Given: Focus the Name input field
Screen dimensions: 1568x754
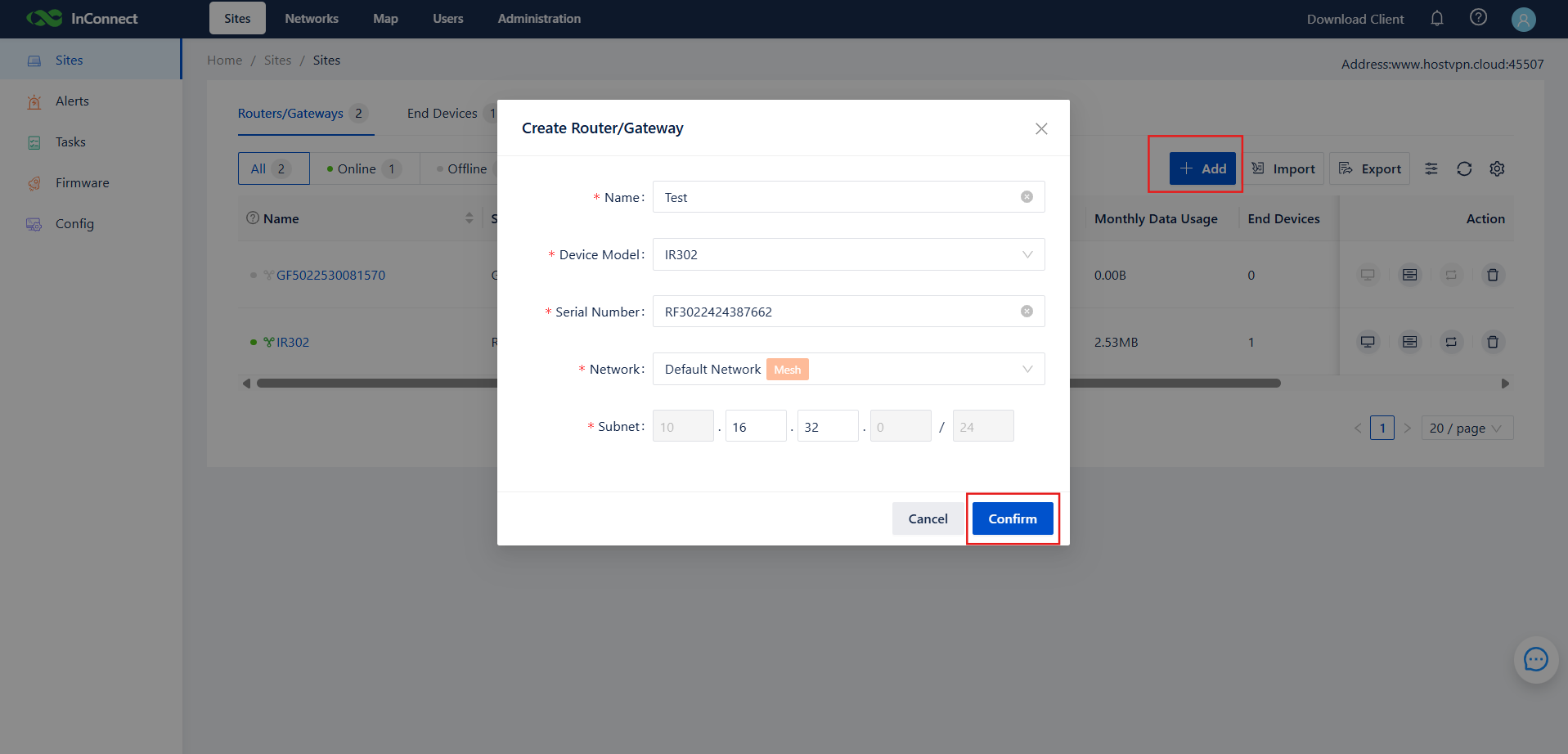Looking at the screenshot, I should (x=848, y=197).
